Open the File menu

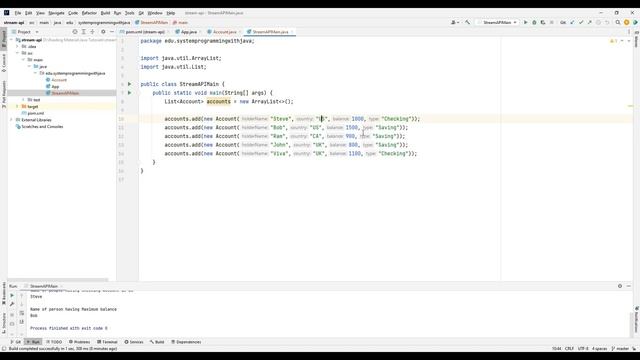click(x=18, y=13)
